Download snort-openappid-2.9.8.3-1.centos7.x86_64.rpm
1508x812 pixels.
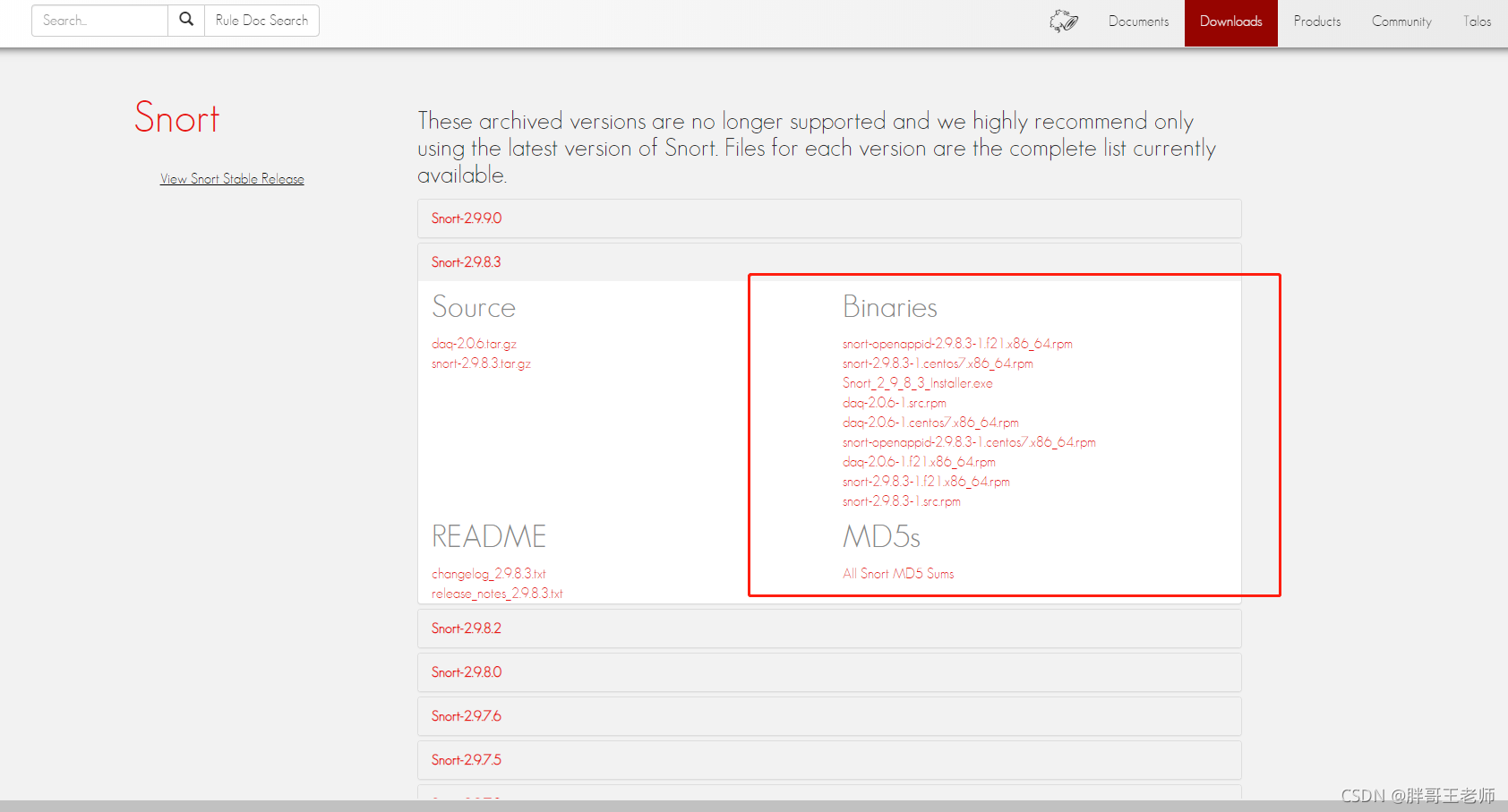[969, 442]
